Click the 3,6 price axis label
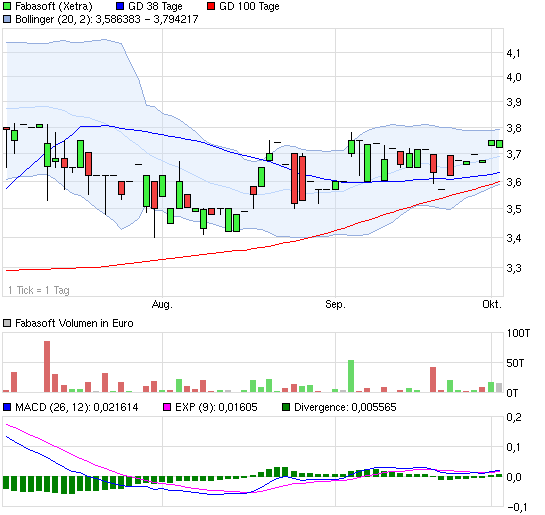The height and width of the screenshot is (515, 545). point(514,182)
